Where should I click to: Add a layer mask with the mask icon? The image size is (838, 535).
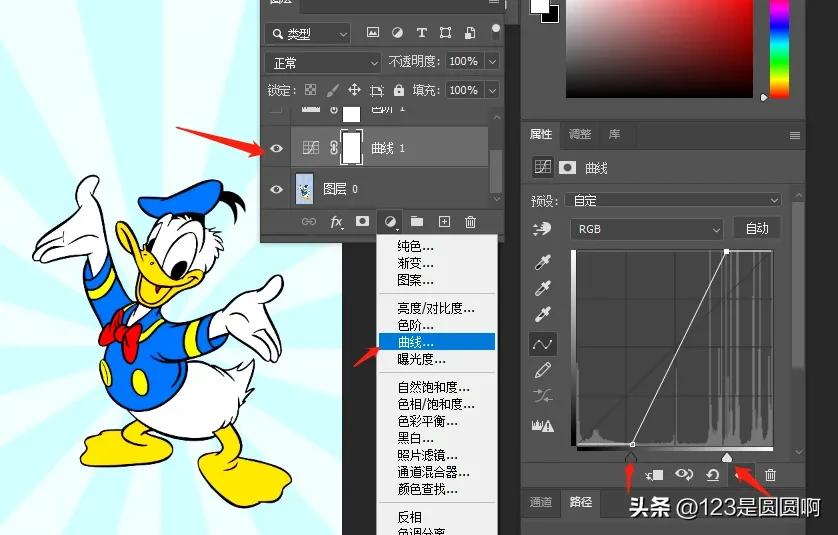coord(362,221)
